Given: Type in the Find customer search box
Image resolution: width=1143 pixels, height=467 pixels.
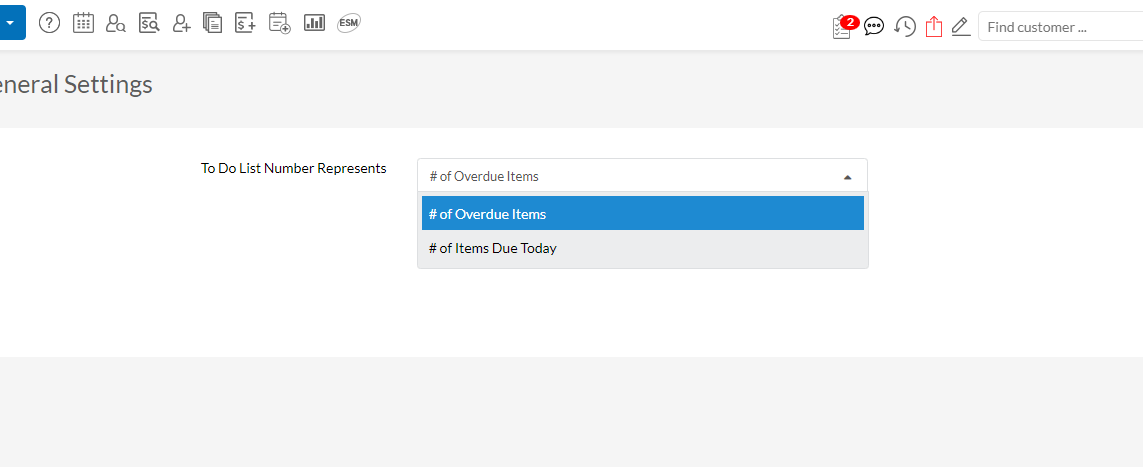Looking at the screenshot, I should point(1060,27).
